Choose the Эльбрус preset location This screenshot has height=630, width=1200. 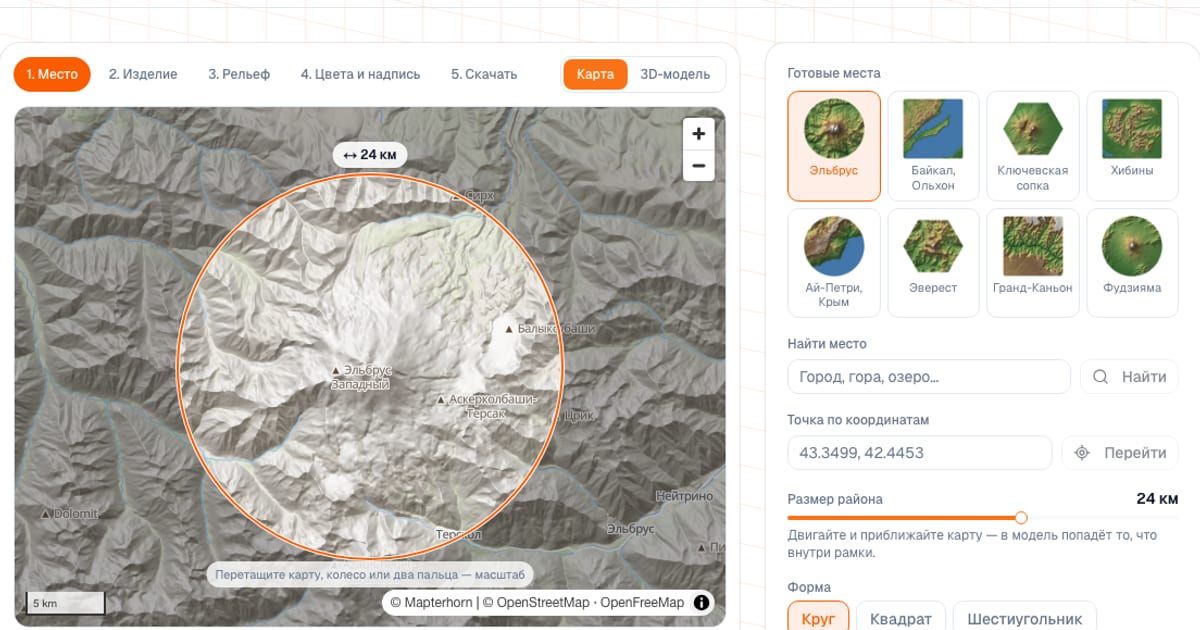[x=834, y=146]
